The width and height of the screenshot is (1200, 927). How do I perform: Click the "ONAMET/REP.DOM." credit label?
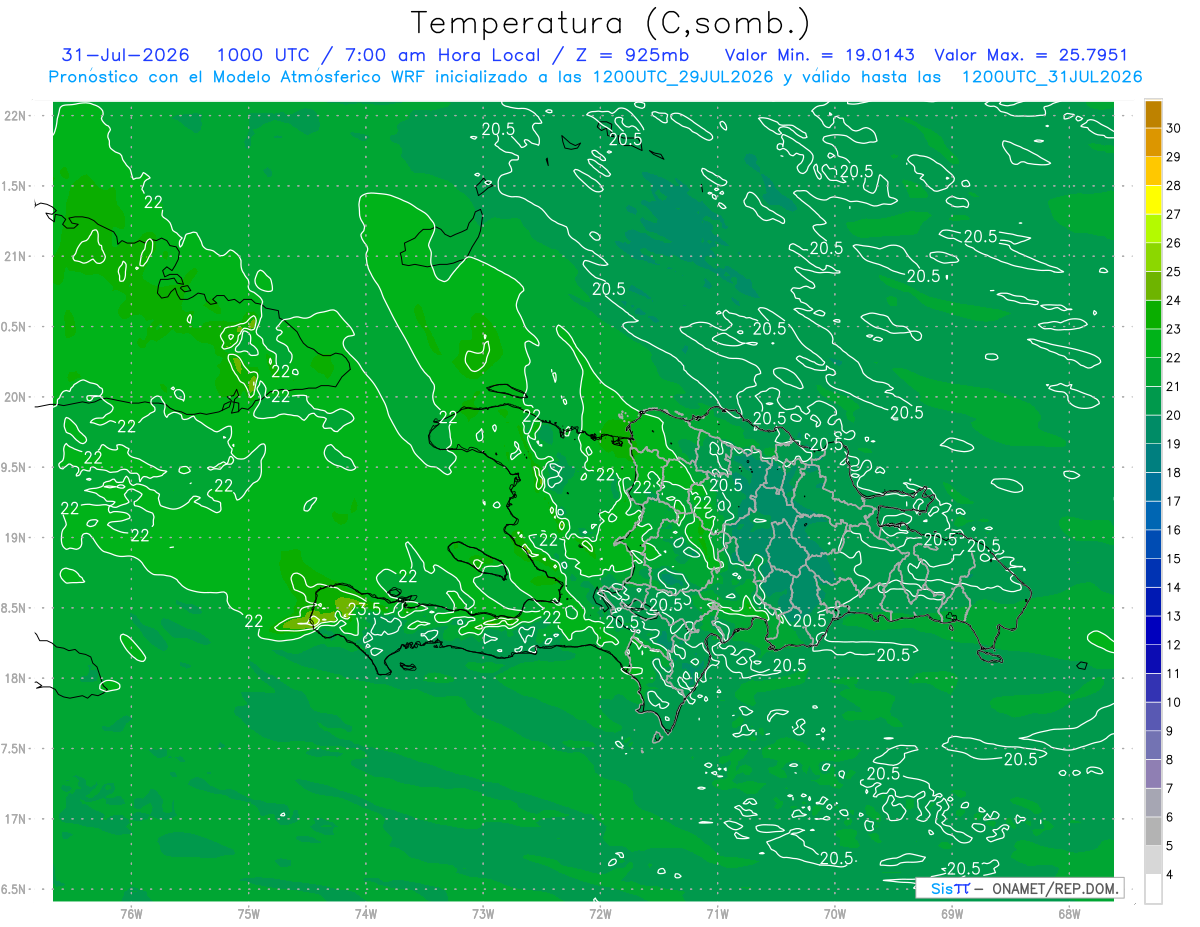point(1054,888)
